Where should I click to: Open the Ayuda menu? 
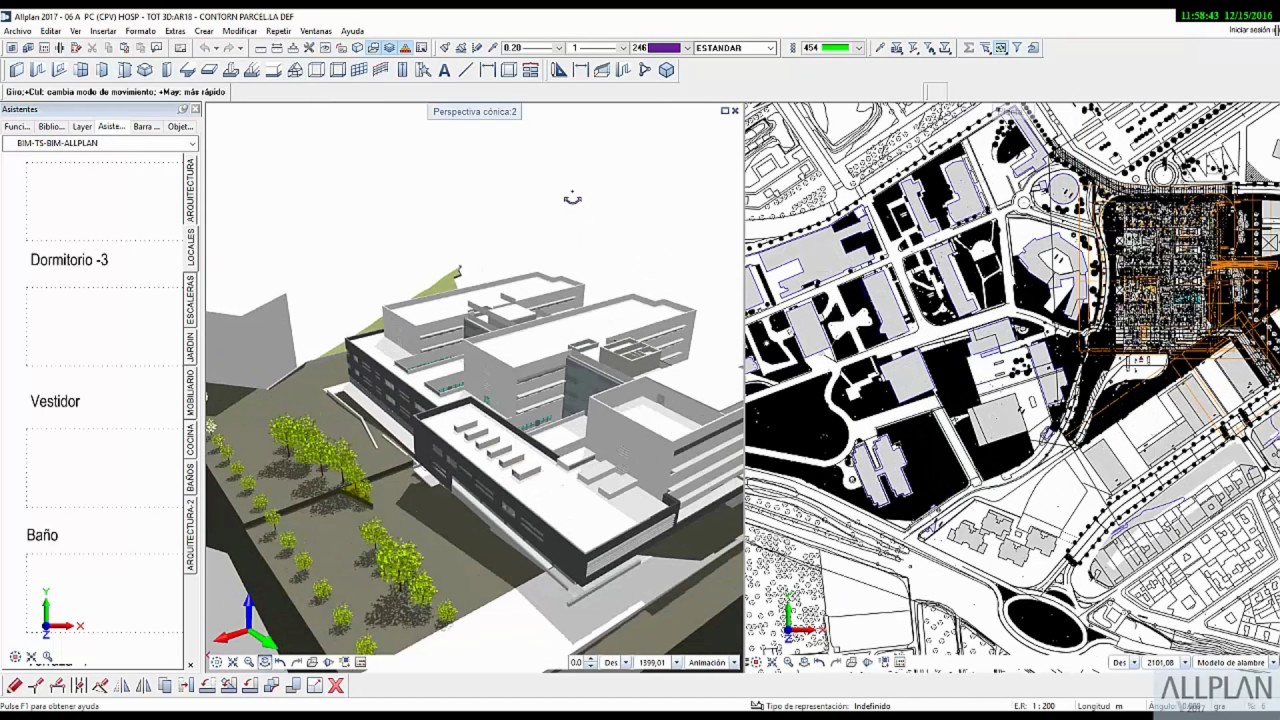[352, 31]
